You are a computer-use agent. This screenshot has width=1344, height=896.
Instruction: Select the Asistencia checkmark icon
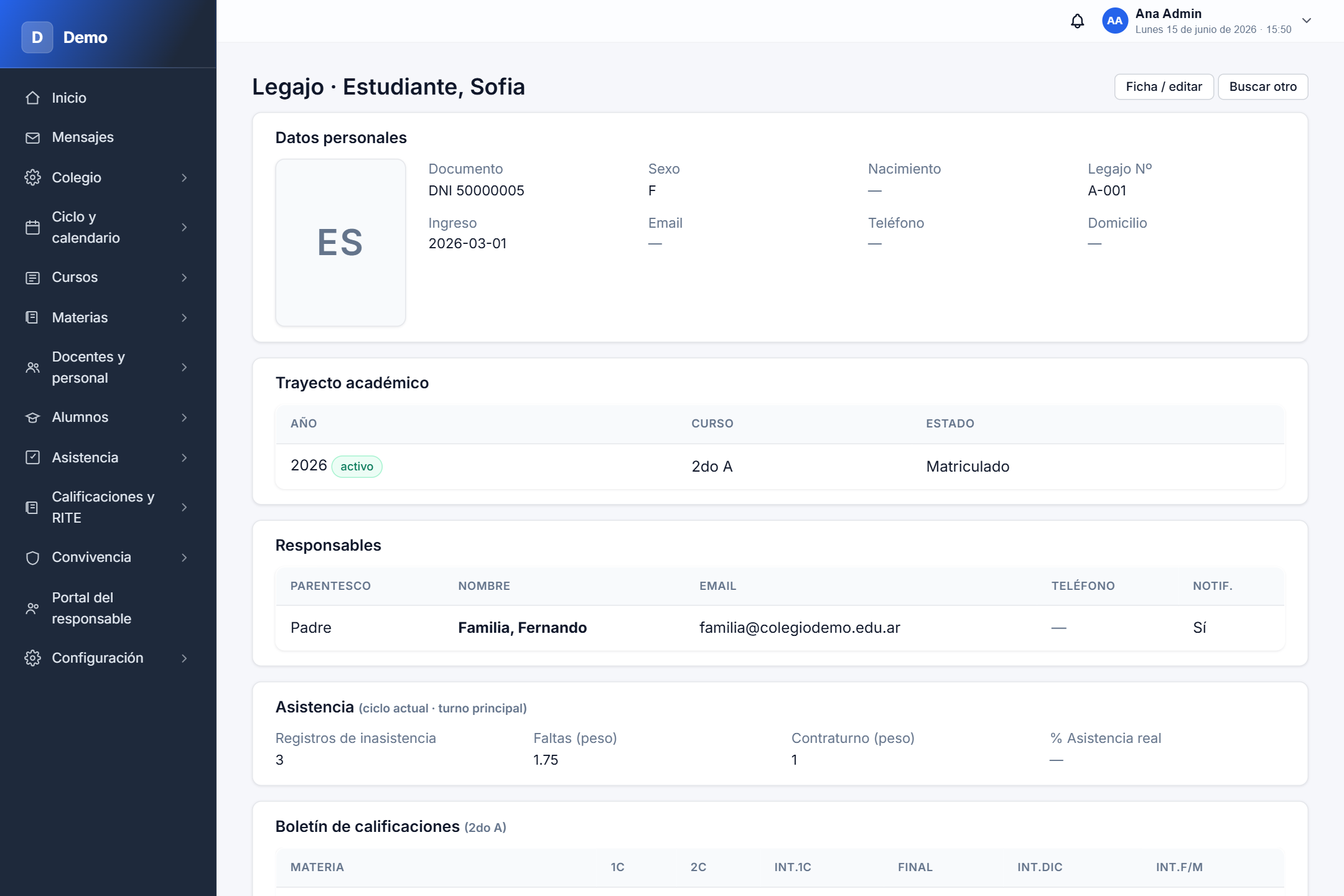[32, 457]
